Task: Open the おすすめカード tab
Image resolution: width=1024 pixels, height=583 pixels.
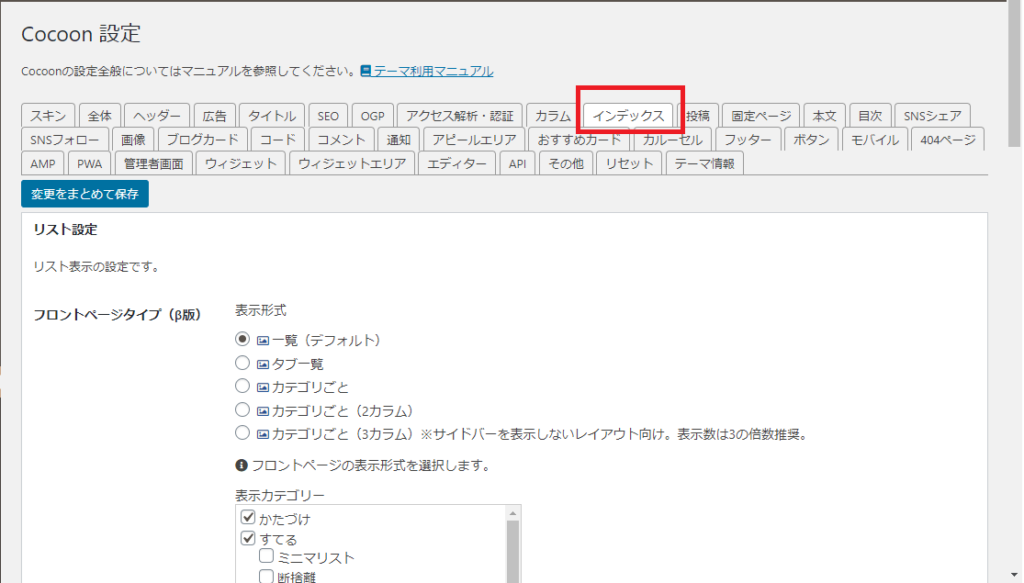Action: [x=579, y=140]
